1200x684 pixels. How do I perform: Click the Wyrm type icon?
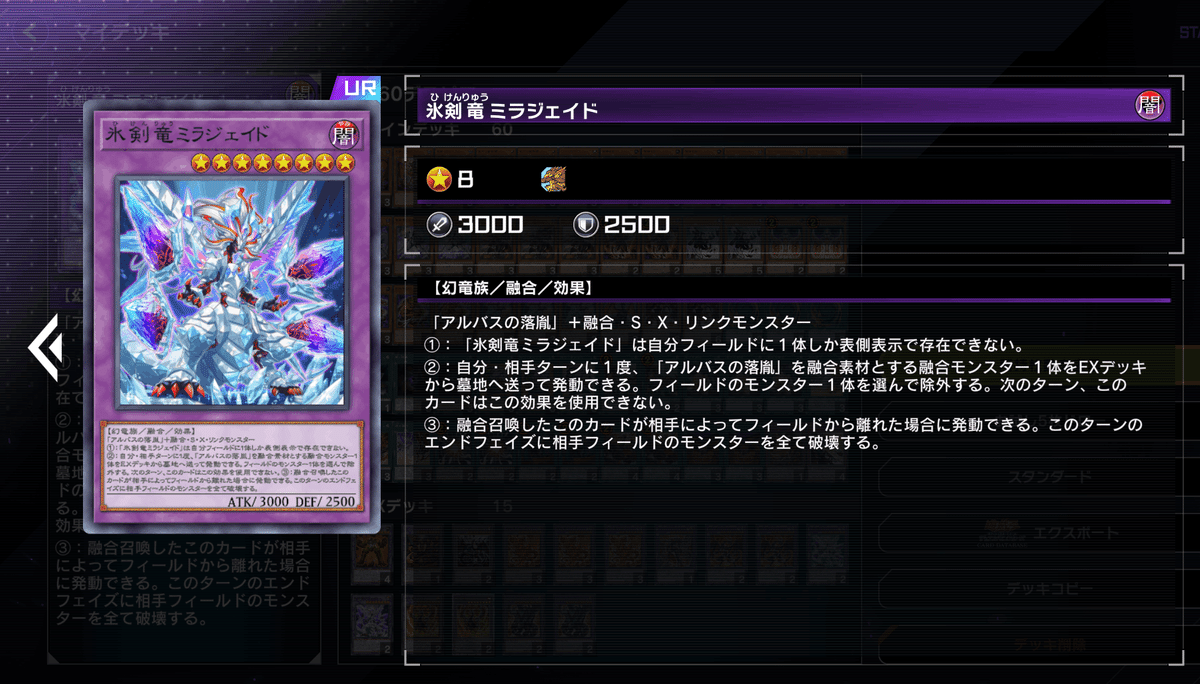555,179
